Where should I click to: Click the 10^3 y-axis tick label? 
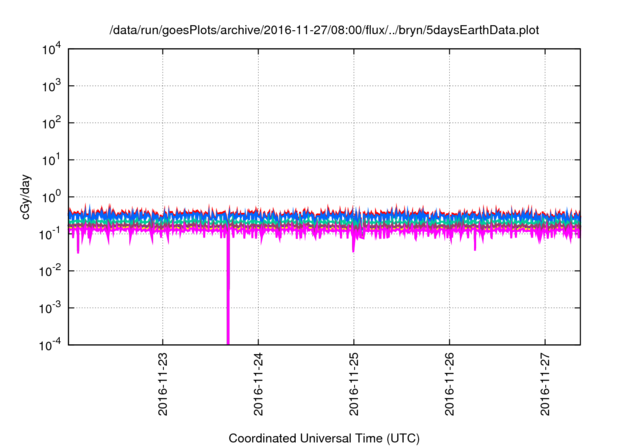coord(52,86)
